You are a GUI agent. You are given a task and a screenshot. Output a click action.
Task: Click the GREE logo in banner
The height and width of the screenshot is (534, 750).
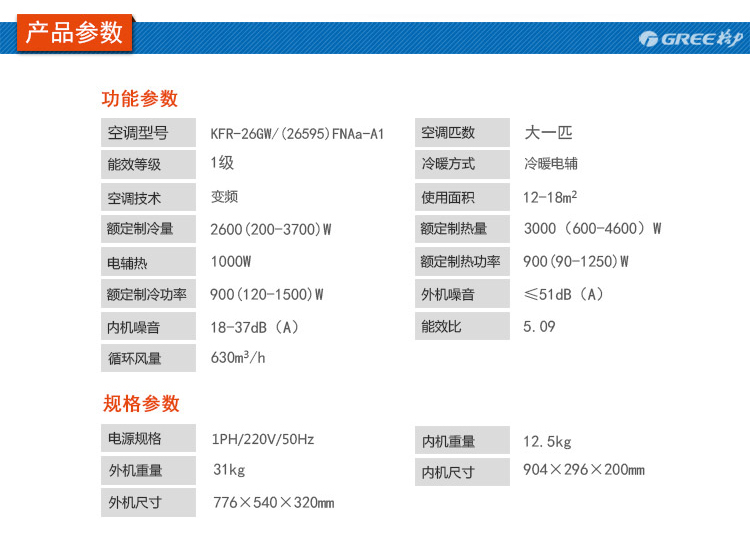tap(691, 38)
